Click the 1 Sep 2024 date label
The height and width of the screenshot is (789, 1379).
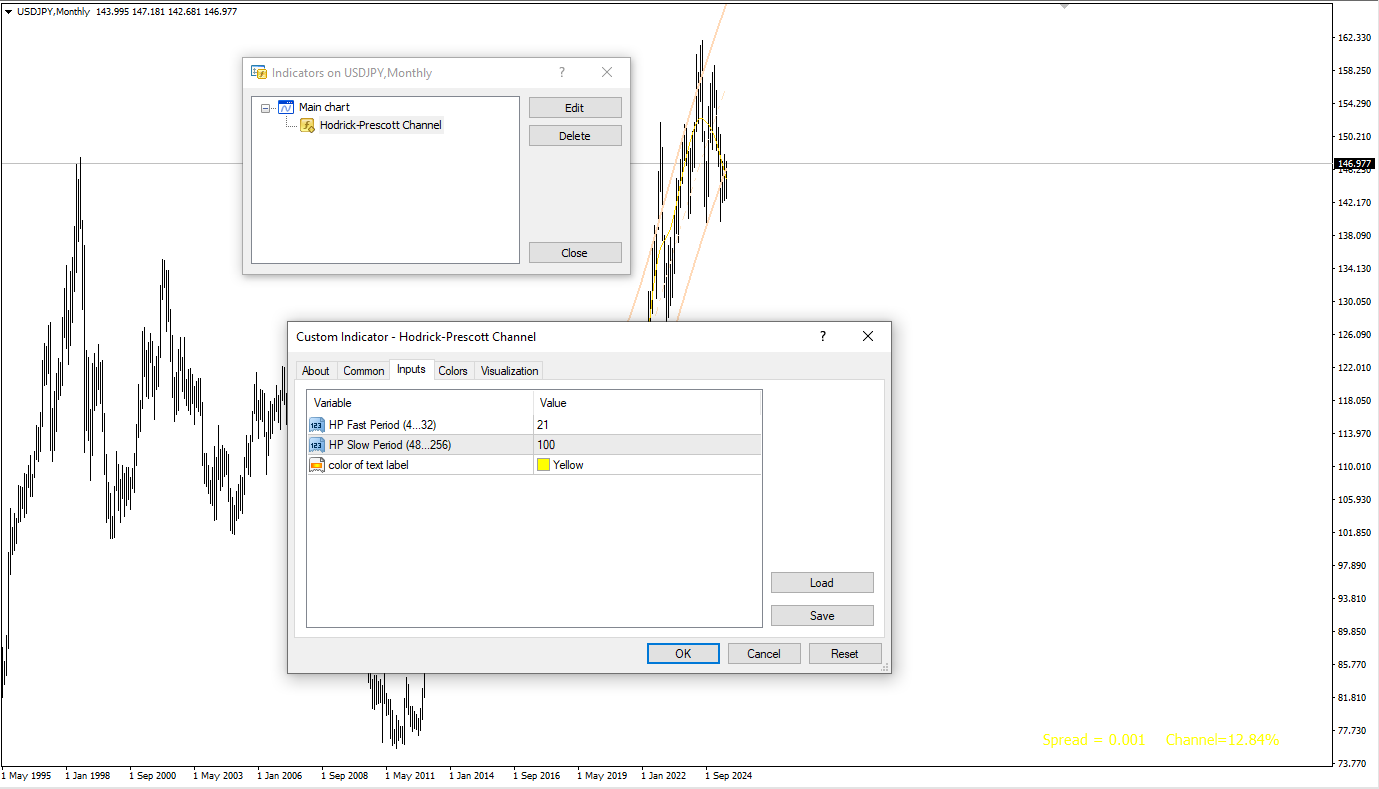[x=729, y=775]
